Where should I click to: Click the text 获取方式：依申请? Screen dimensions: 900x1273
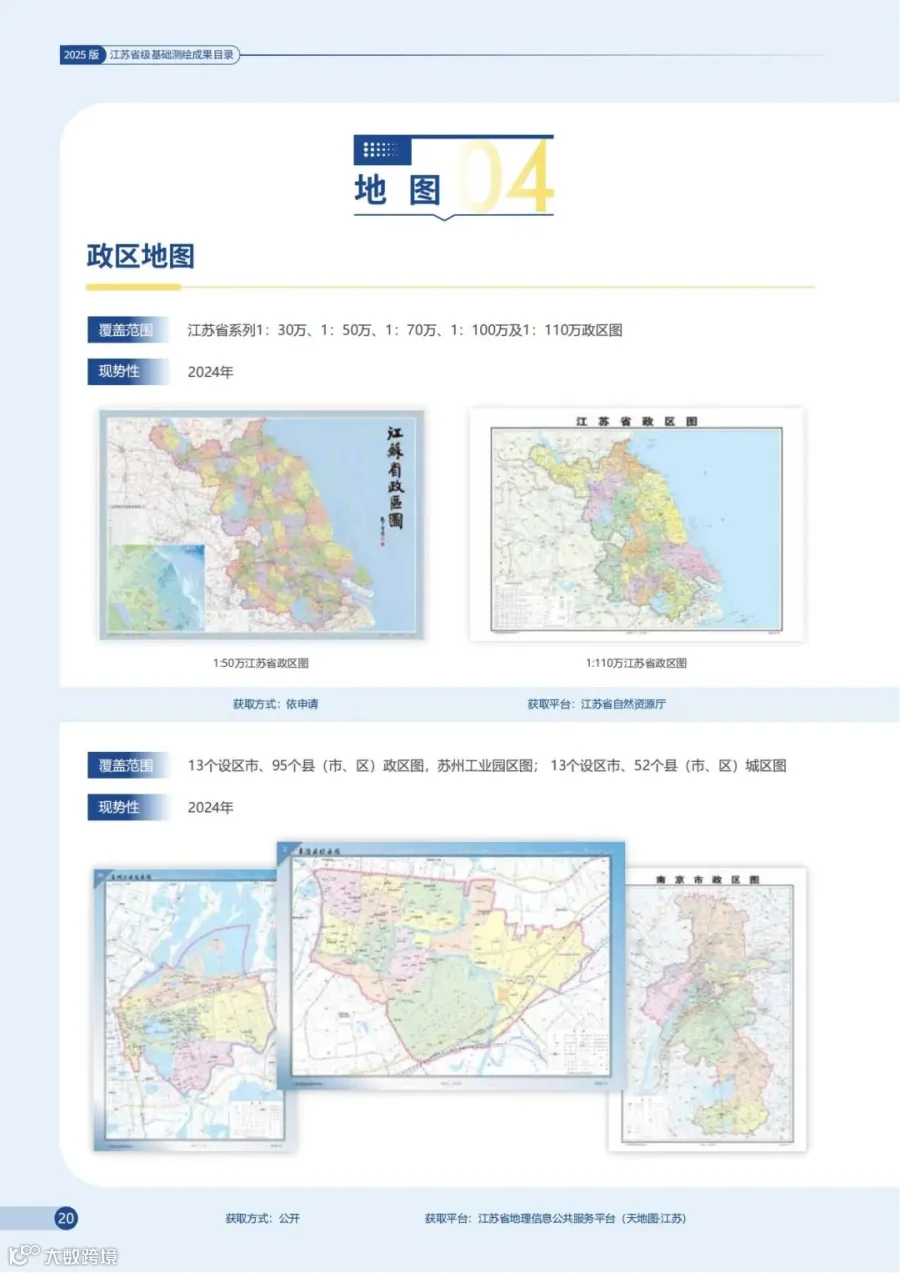(275, 704)
